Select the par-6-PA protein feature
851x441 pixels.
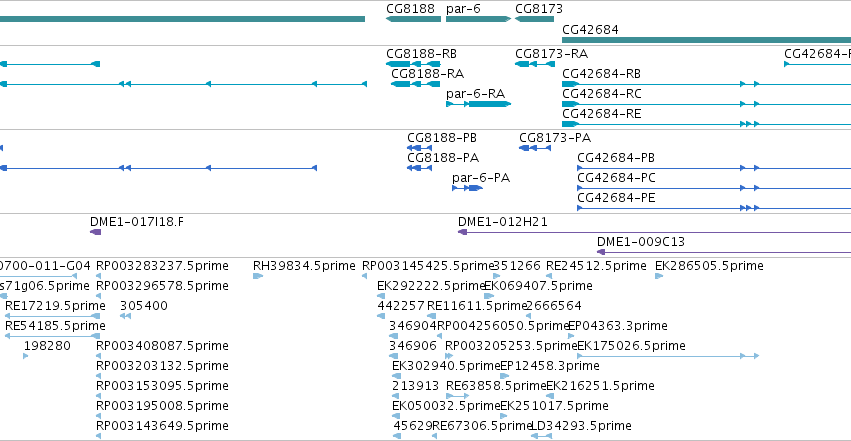(x=467, y=188)
